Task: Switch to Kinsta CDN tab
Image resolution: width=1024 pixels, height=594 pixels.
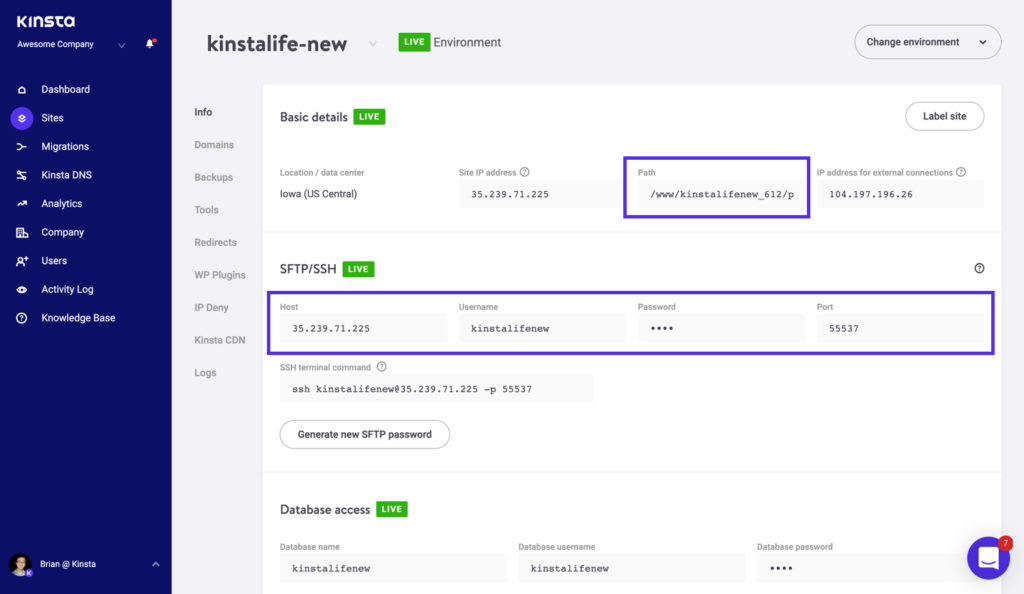Action: point(219,341)
